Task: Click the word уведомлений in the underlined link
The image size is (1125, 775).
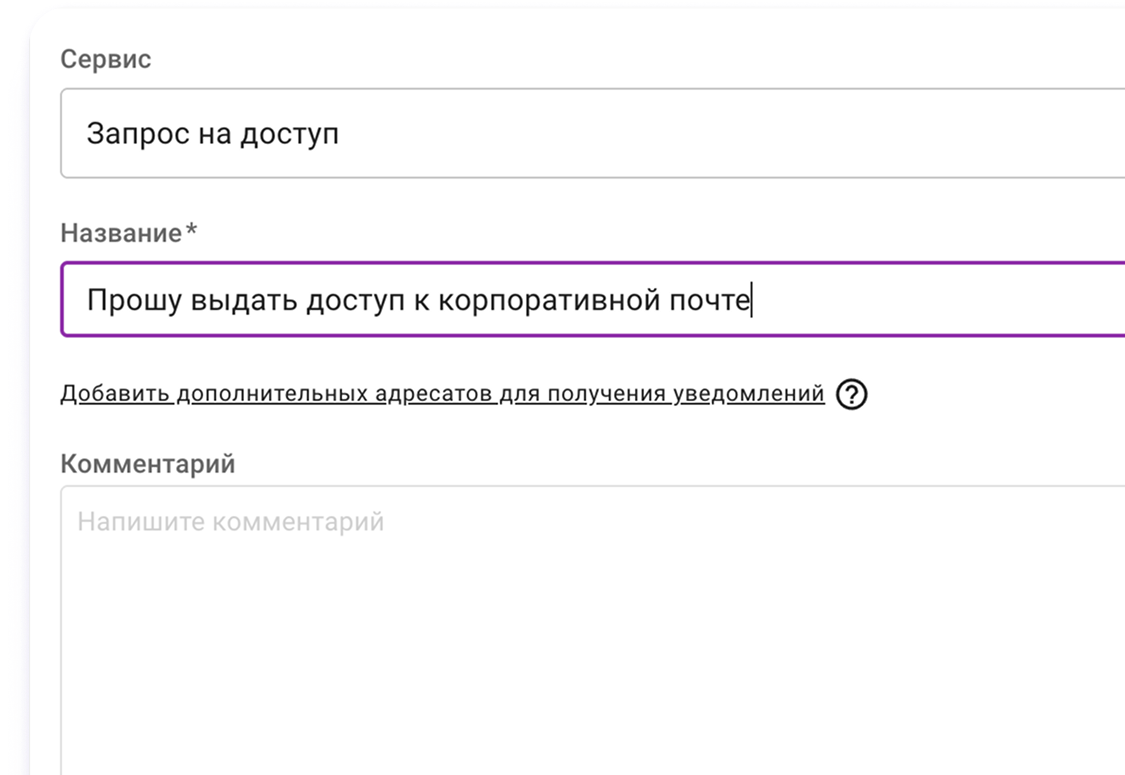Action: point(748,394)
